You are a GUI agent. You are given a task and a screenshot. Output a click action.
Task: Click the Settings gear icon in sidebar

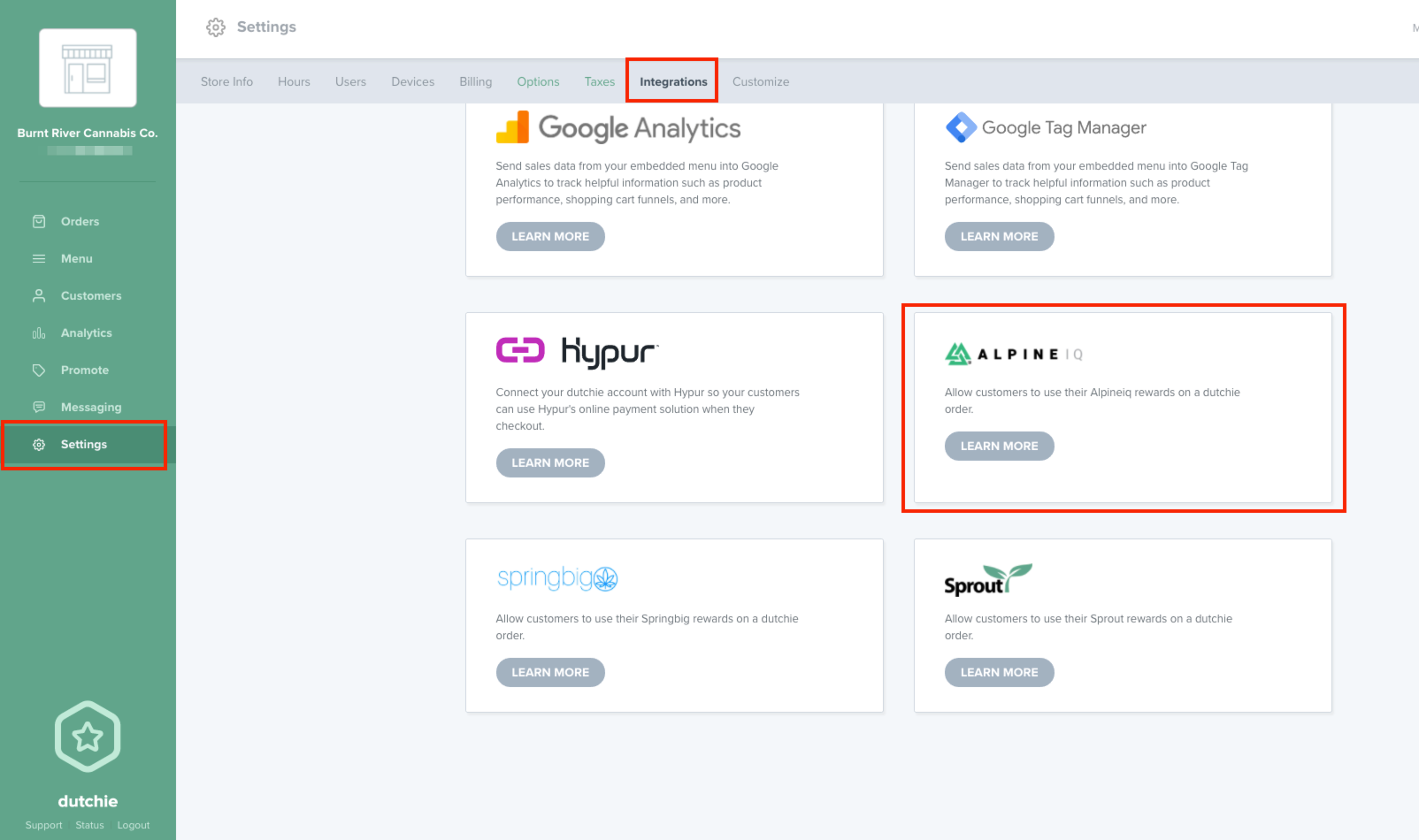(x=39, y=445)
